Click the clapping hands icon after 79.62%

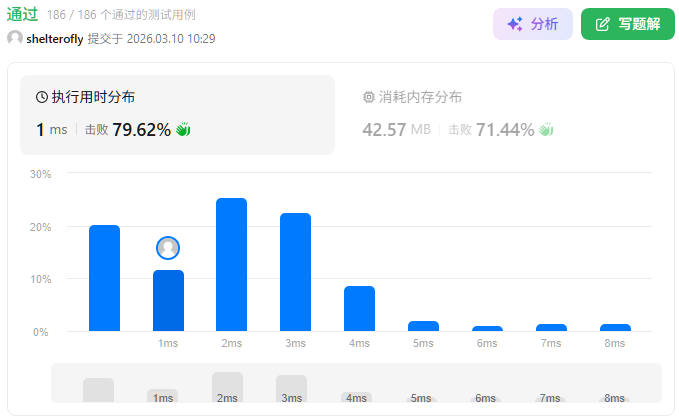(183, 130)
